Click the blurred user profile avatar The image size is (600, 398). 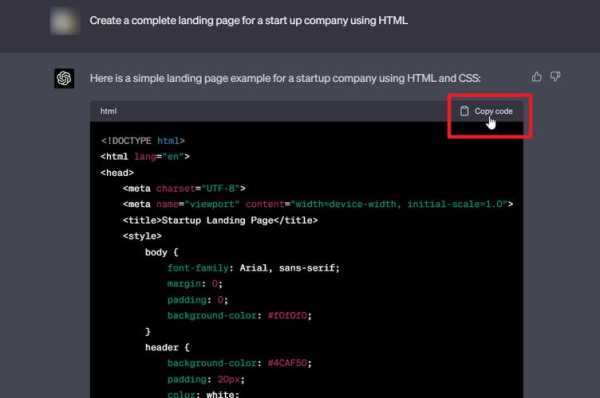[x=64, y=21]
